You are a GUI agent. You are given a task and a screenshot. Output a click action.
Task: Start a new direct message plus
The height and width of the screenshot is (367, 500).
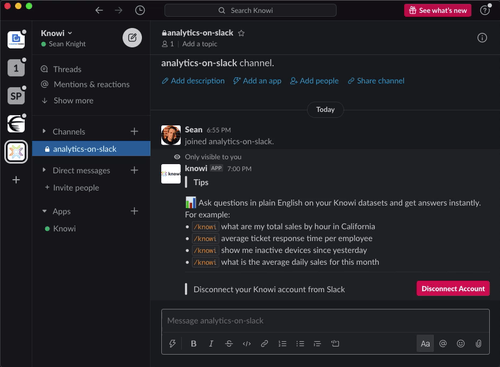[x=134, y=170]
